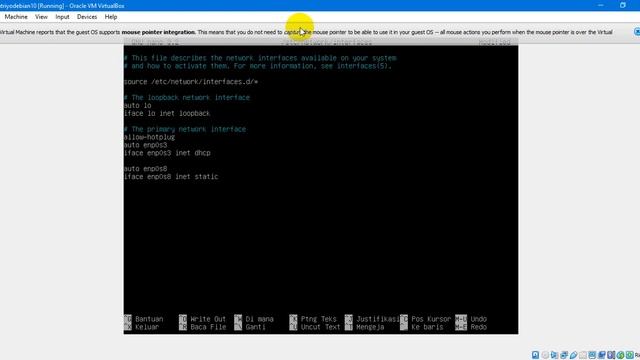Restore down the VirtualBox window
The image size is (640, 360).
(x=622, y=5)
